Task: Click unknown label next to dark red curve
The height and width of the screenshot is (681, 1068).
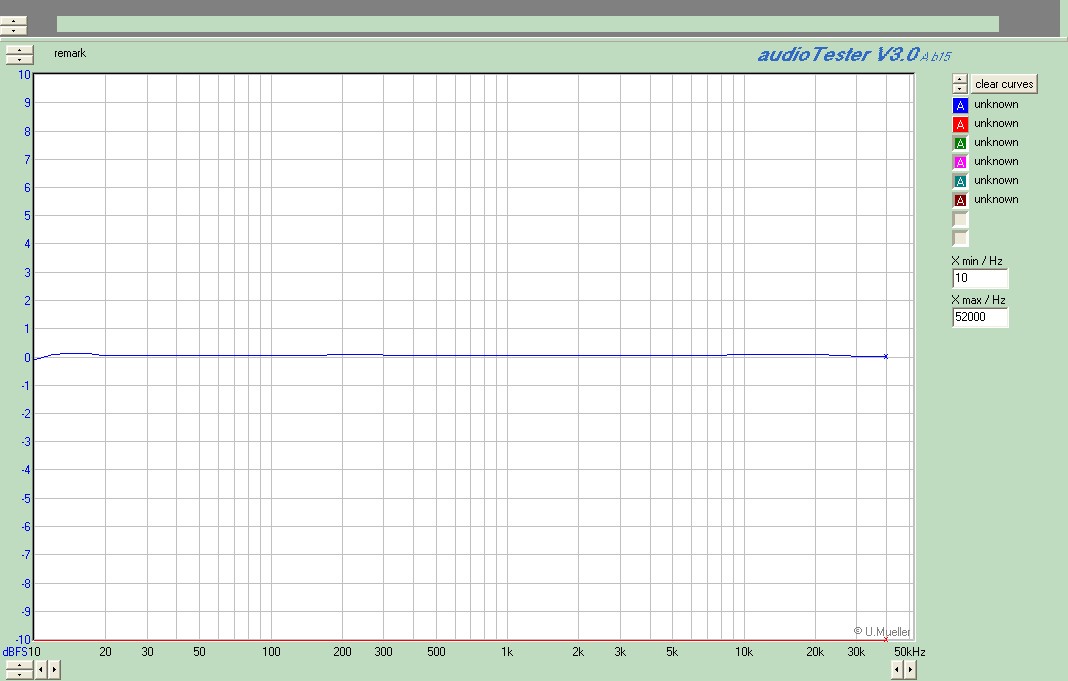Action: coord(996,200)
